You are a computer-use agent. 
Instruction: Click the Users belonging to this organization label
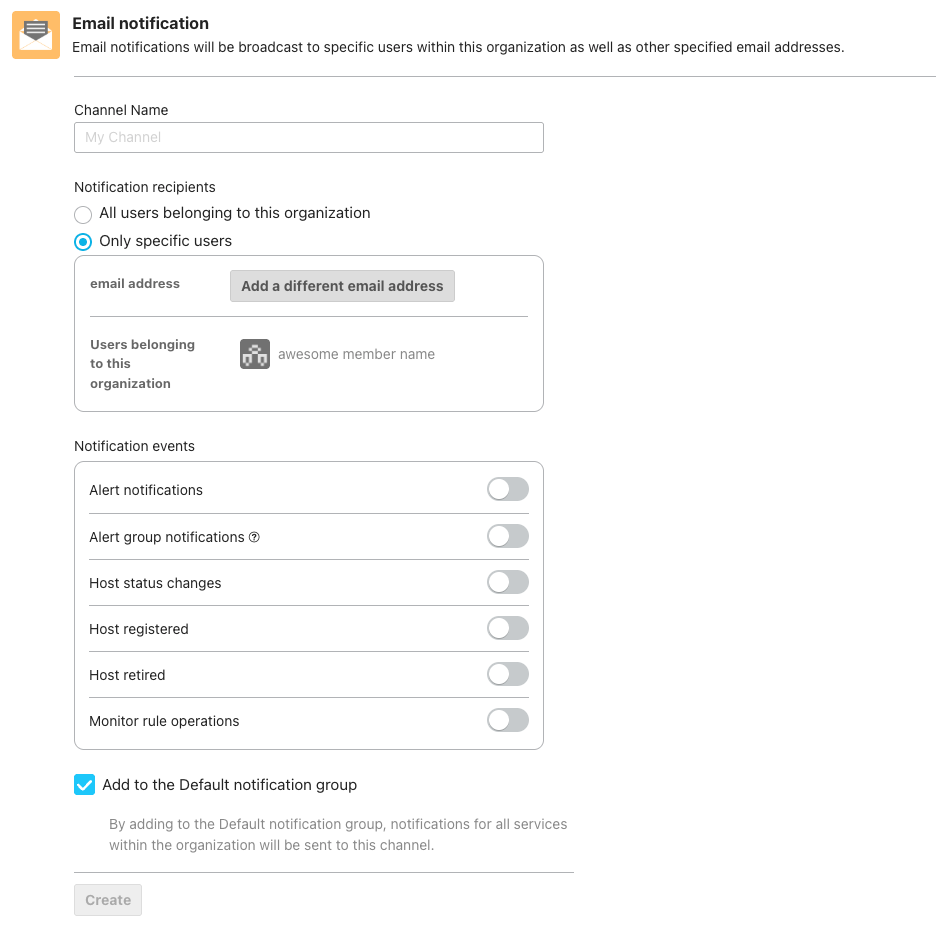tap(142, 364)
